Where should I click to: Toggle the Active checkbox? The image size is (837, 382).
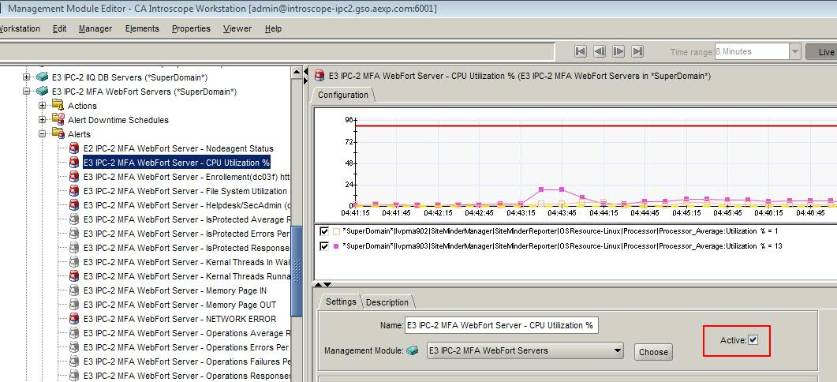[x=753, y=340]
